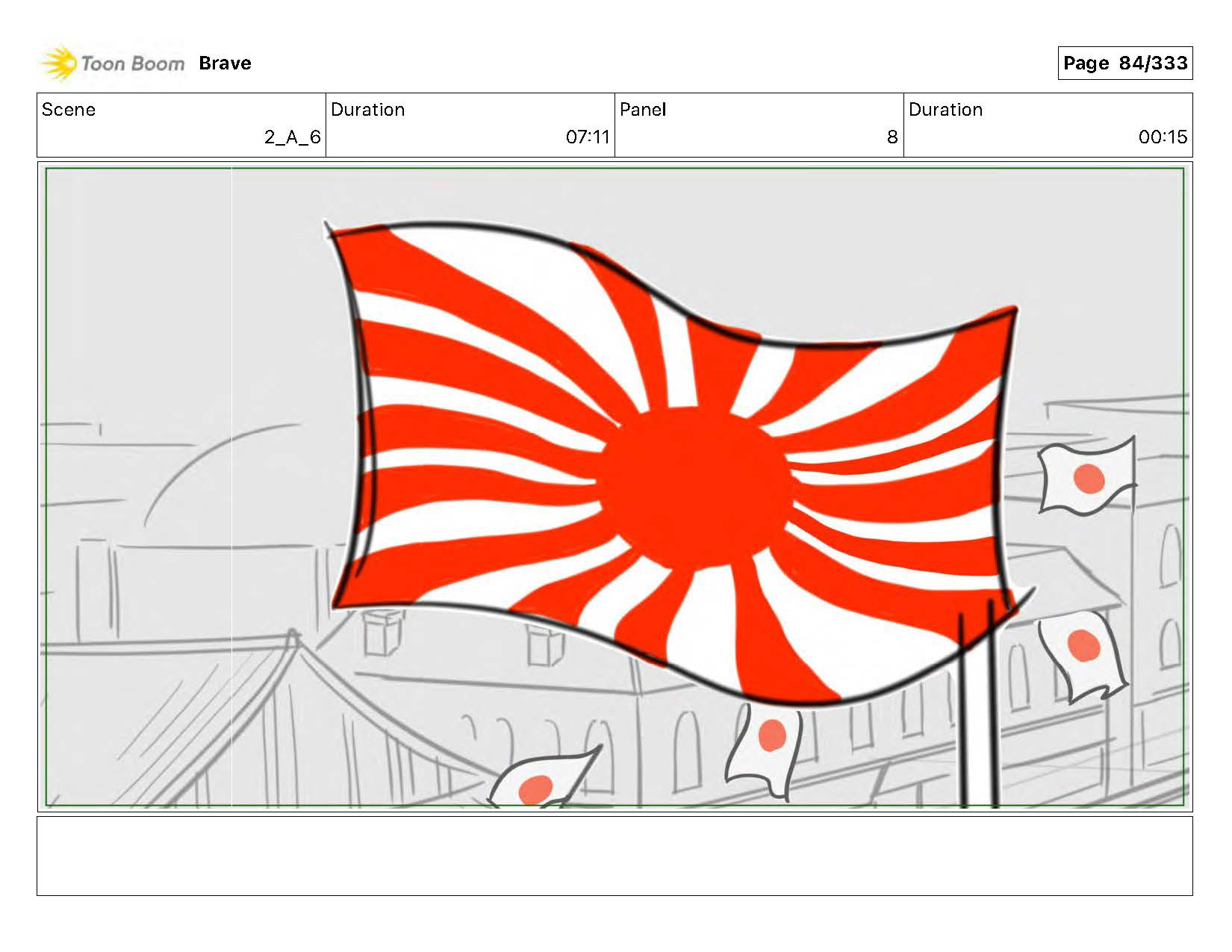Click the 'Panel' header label
The width and height of the screenshot is (1232, 952).
(643, 110)
